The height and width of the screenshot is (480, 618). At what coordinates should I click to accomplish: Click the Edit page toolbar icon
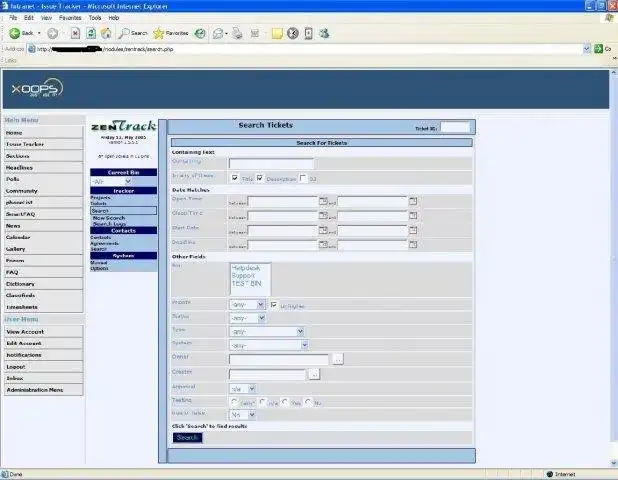255,33
